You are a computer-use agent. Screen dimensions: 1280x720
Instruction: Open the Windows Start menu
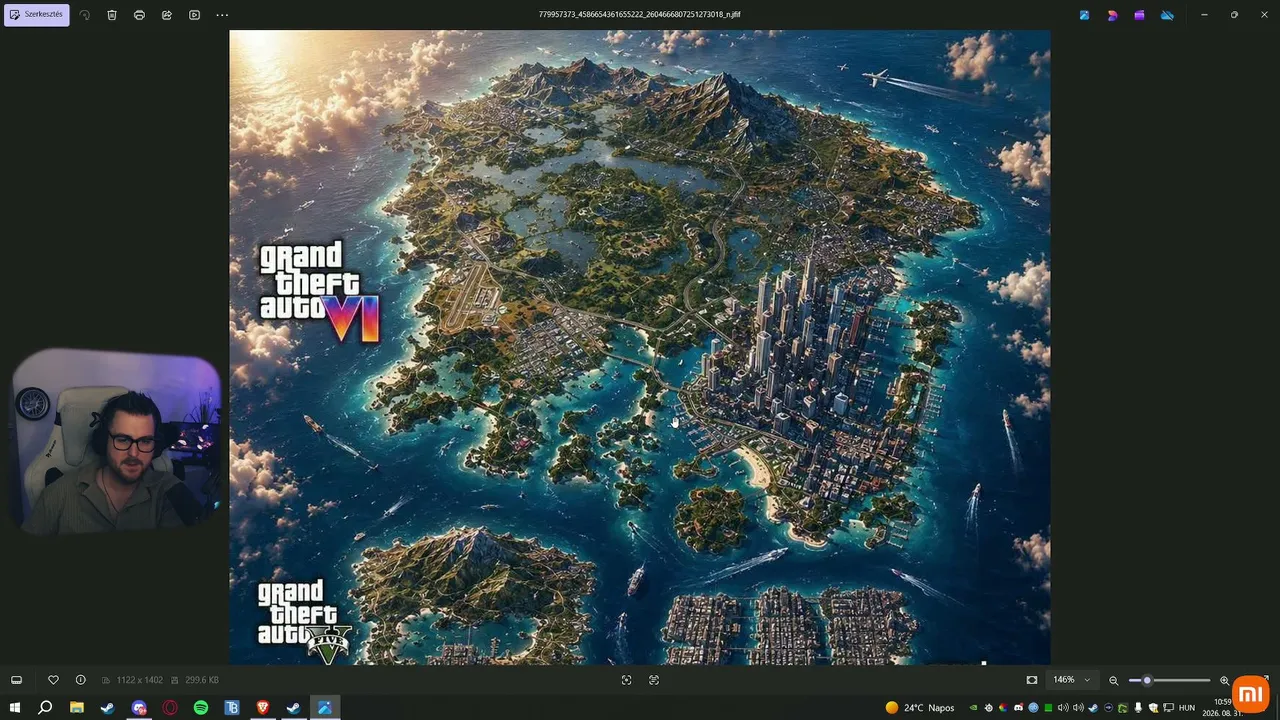[15, 708]
